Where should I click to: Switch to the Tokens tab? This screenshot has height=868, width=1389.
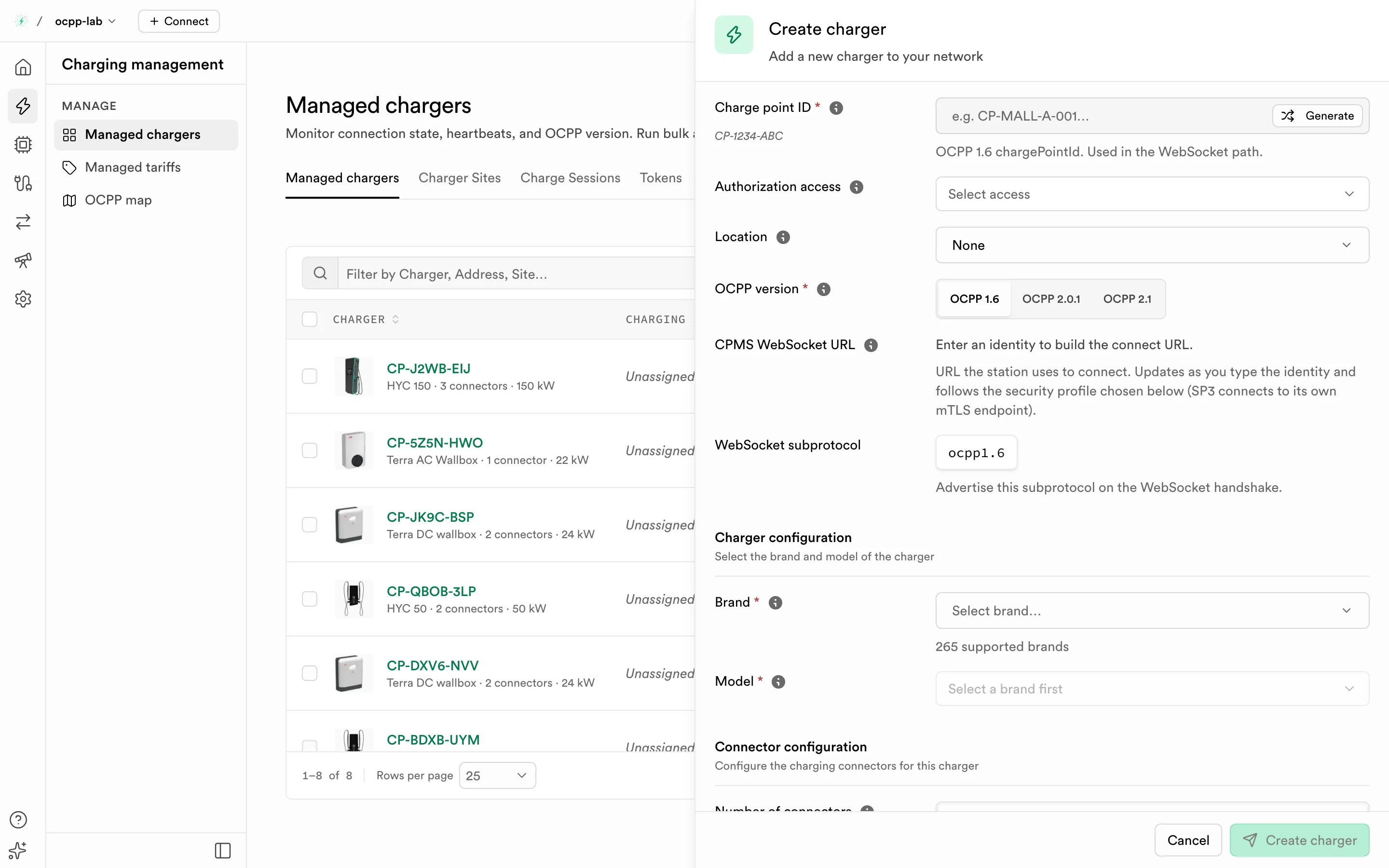(x=661, y=178)
